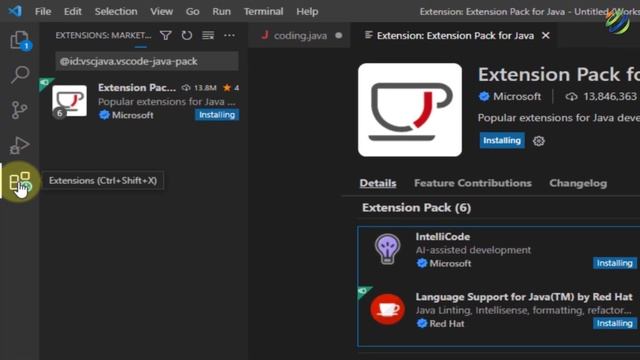Click the Extension Pack for Java large logo

(410, 110)
